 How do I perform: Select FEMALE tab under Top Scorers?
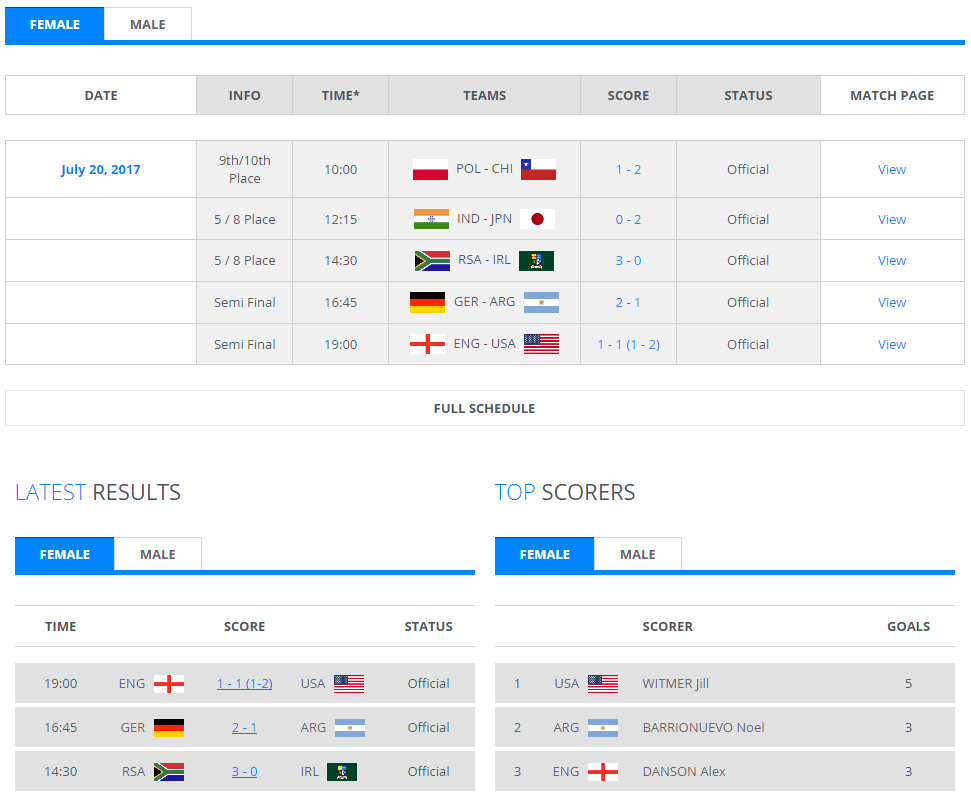tap(544, 554)
